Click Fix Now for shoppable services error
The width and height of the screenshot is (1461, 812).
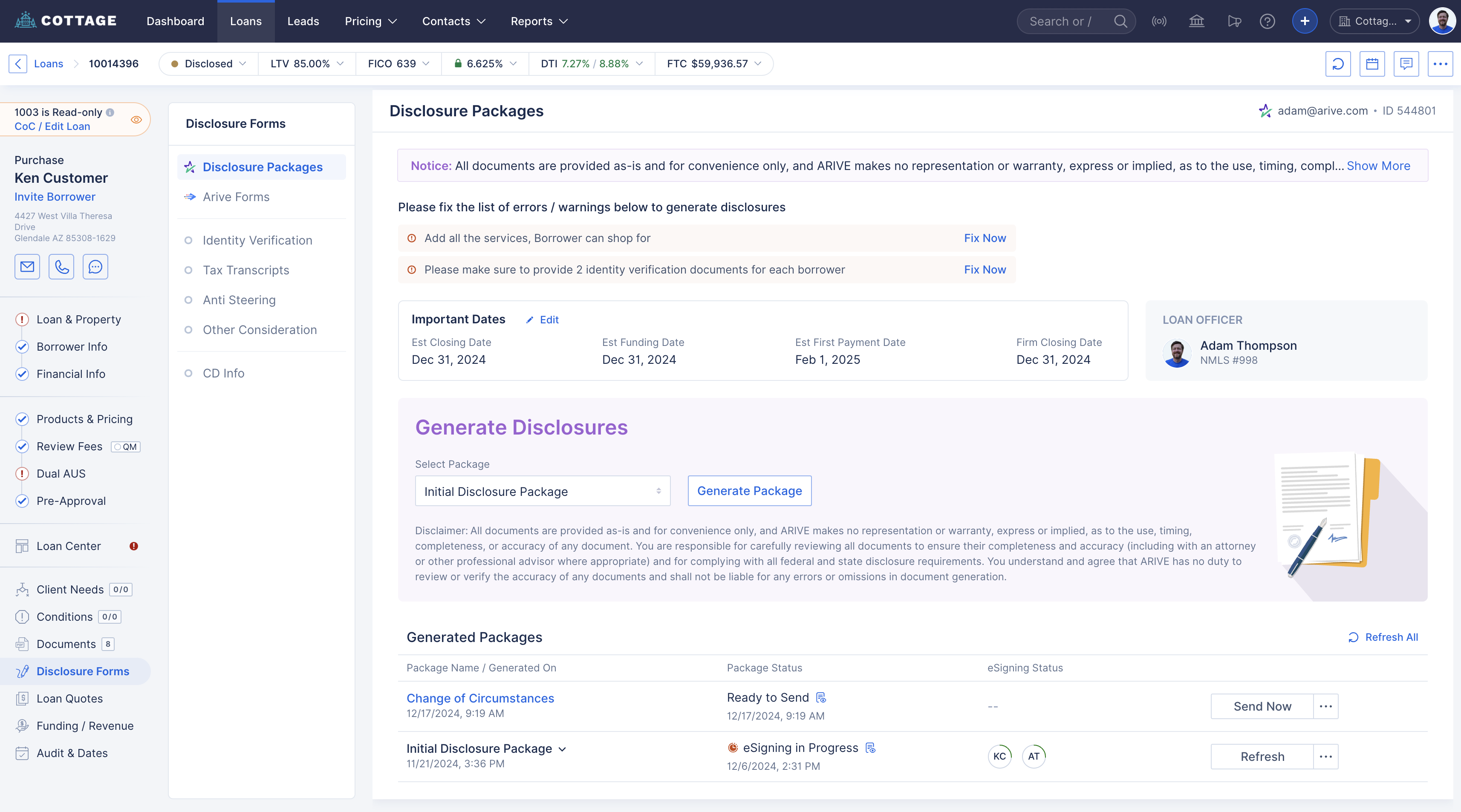(985, 238)
